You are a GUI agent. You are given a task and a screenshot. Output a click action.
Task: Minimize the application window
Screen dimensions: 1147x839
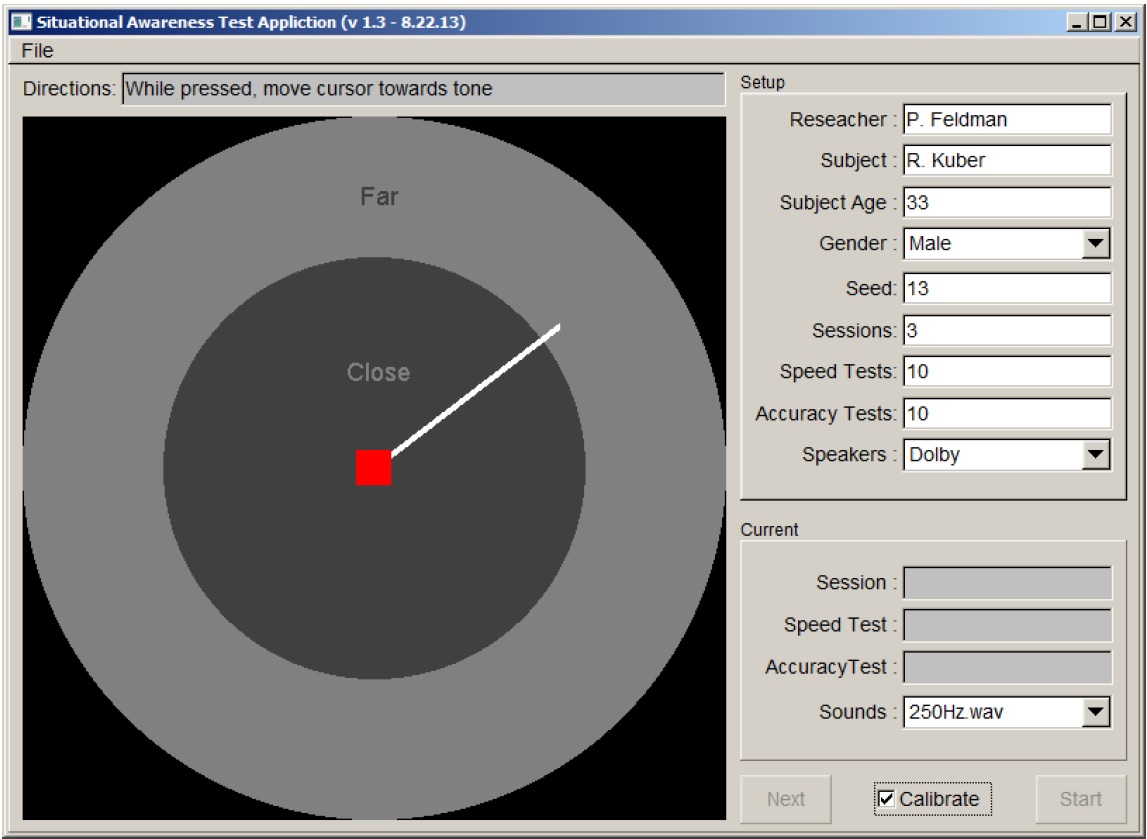1075,23
